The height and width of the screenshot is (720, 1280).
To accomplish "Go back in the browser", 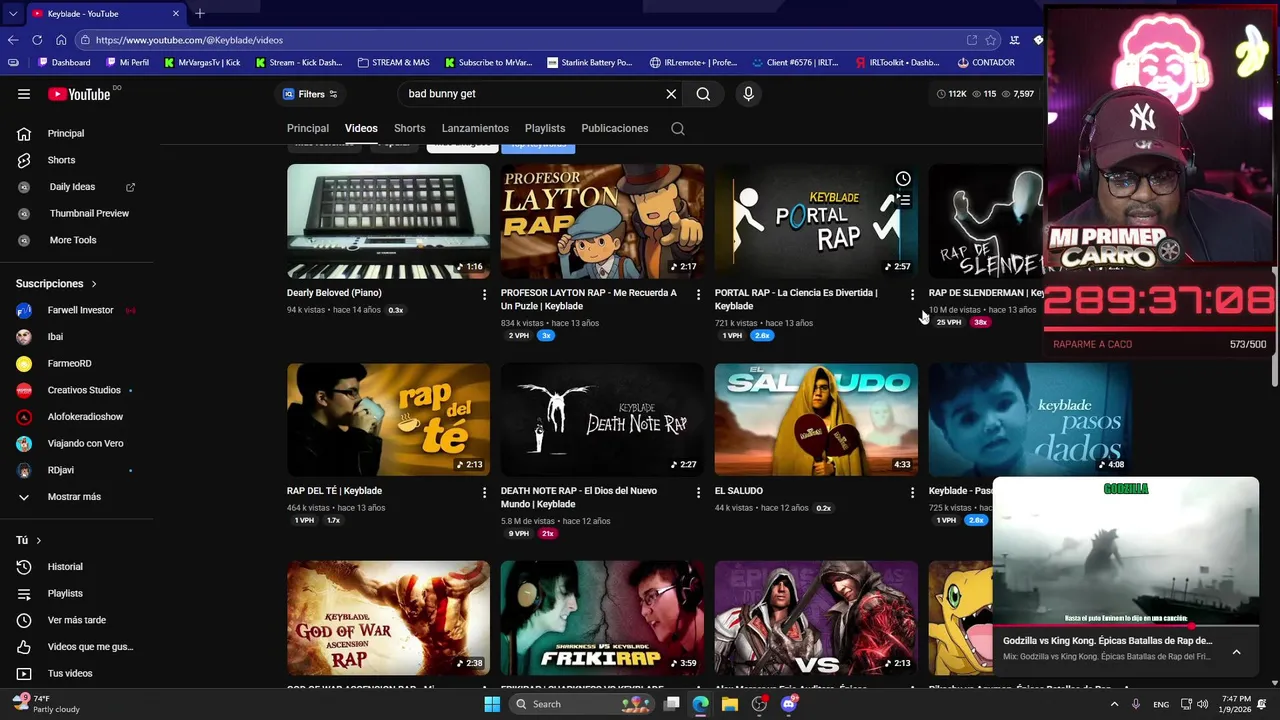I will pyautogui.click(x=13, y=40).
